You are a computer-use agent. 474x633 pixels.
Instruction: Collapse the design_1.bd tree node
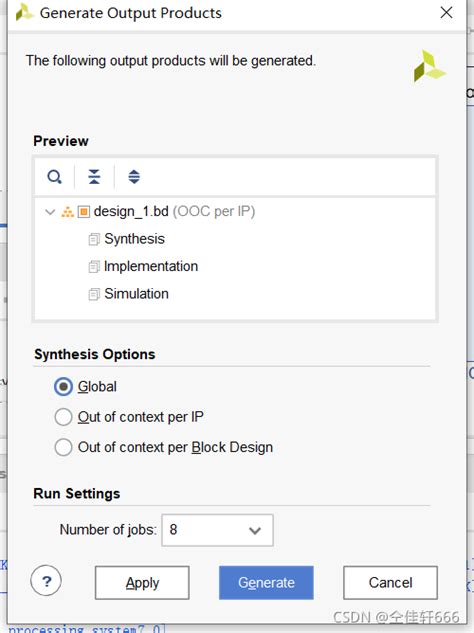click(x=50, y=212)
